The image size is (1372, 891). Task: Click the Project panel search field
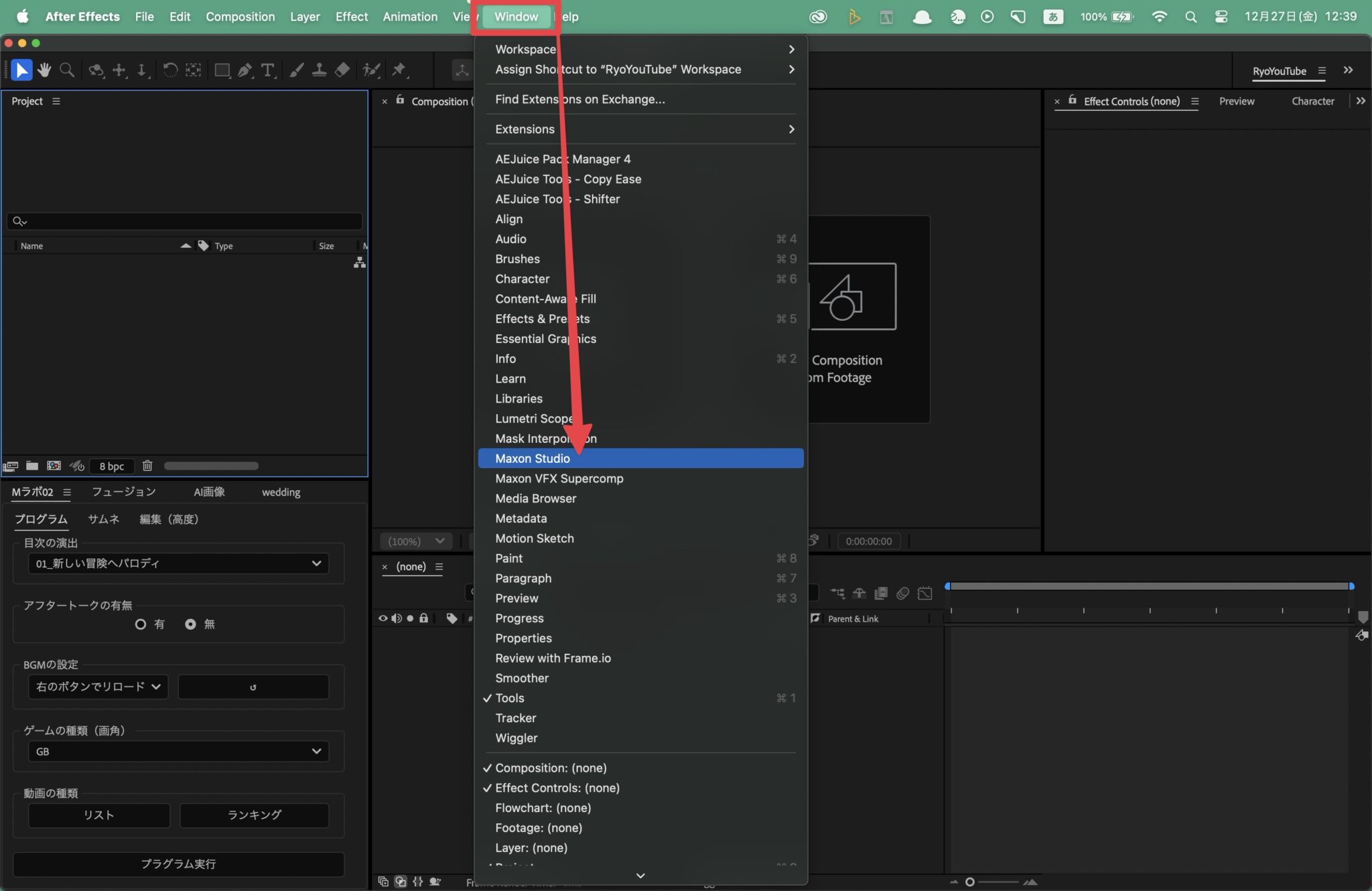tap(184, 221)
